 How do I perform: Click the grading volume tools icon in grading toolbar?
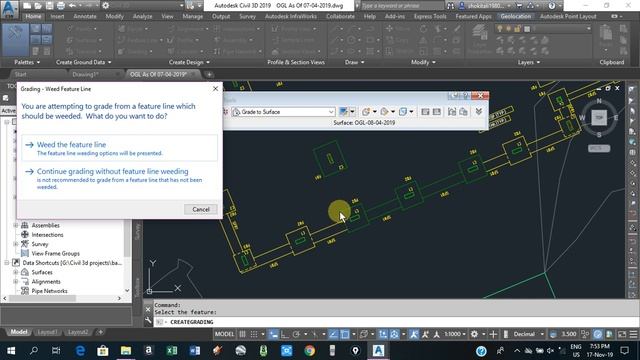[403, 111]
